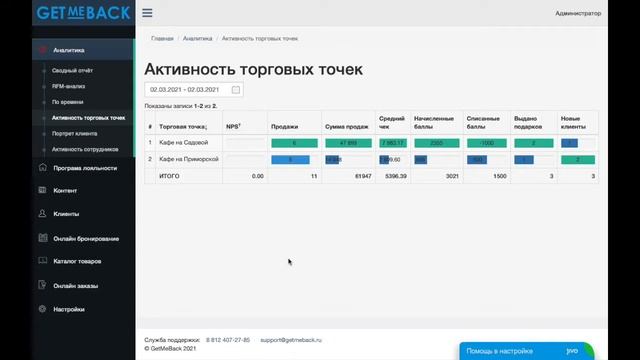Click support phone number 8 812 407-27-85
This screenshot has width=640, height=360.
(228, 340)
